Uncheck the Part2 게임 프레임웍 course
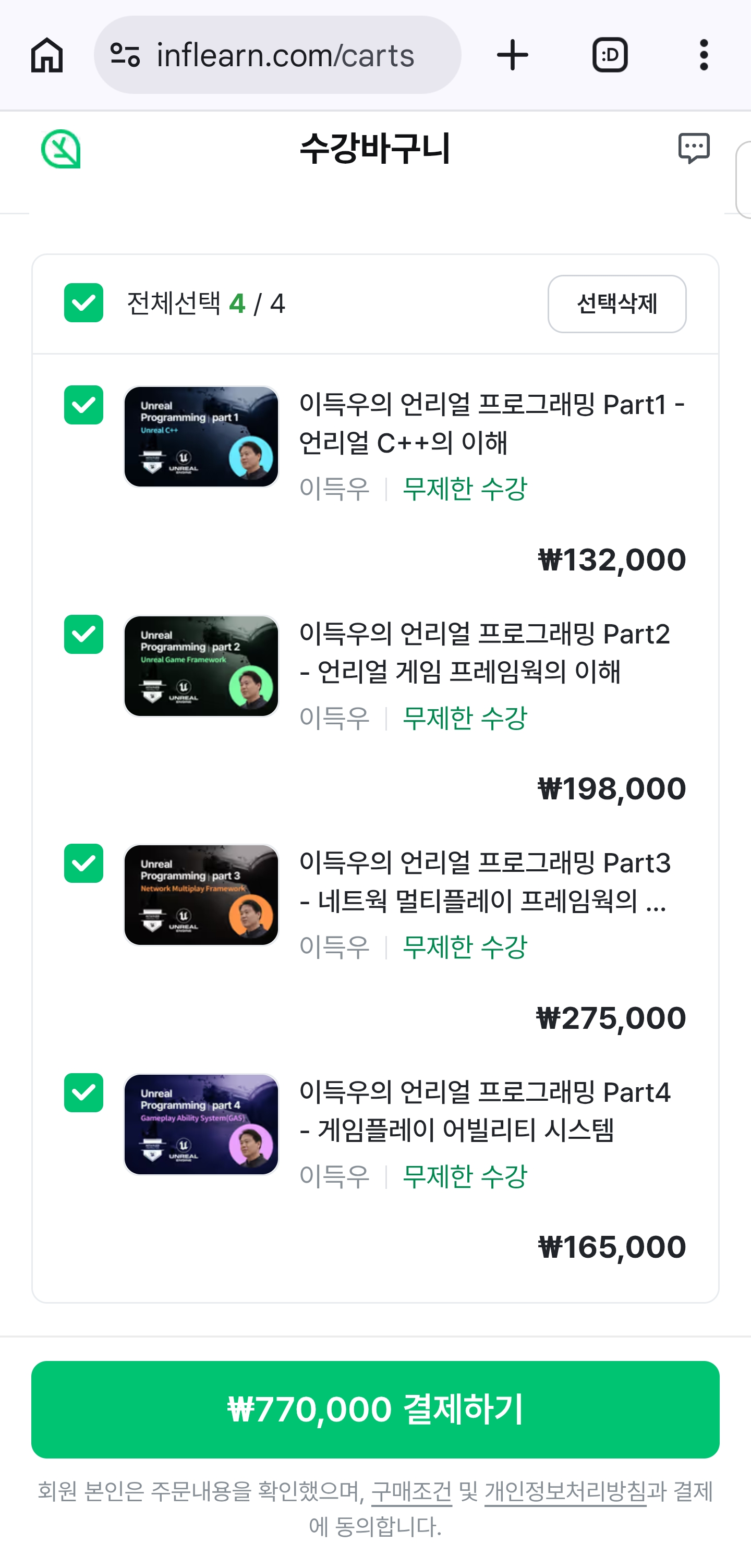 tap(84, 634)
